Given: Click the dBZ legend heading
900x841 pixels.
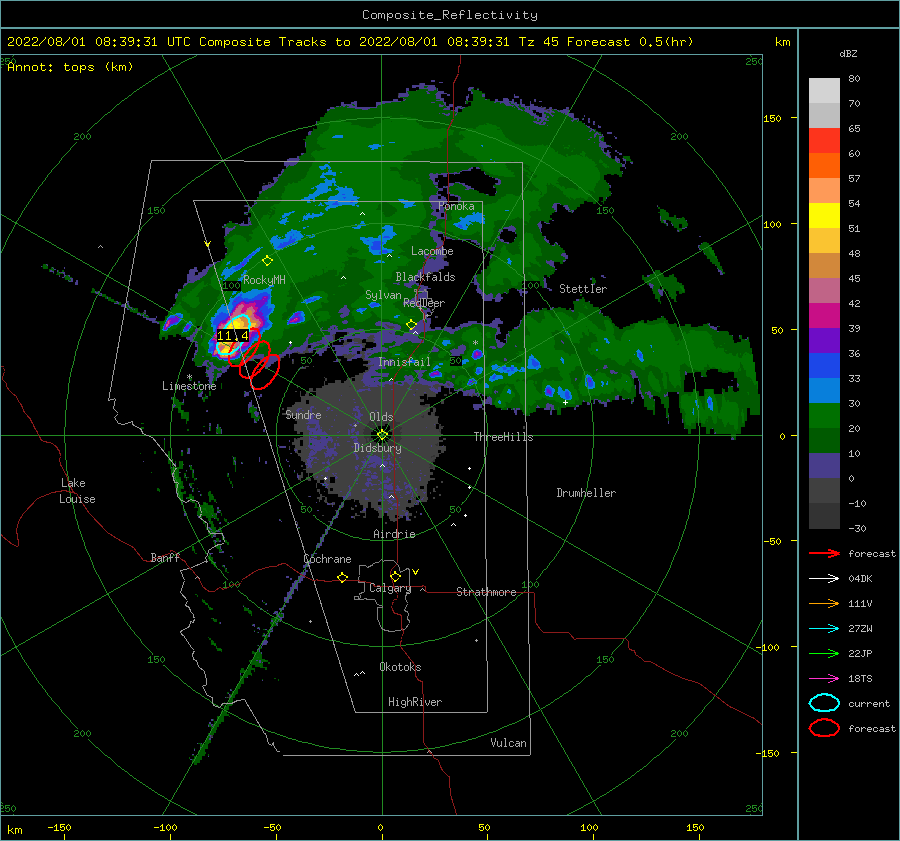Looking at the screenshot, I should click(x=848, y=54).
